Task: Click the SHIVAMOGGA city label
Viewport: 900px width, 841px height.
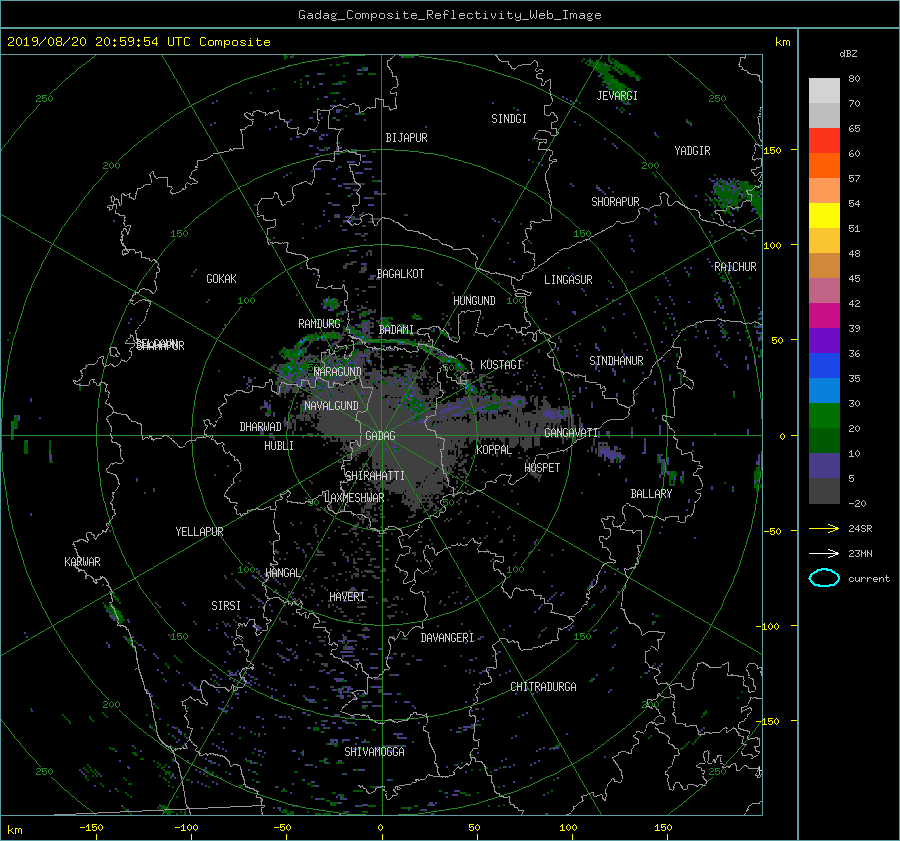Action: 374,751
